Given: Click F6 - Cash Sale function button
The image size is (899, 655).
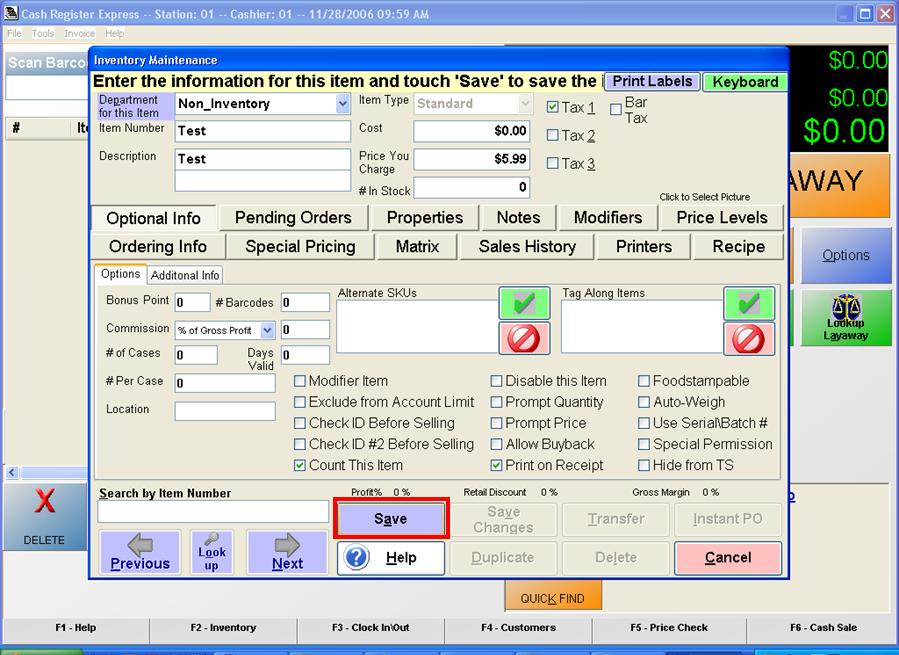Looking at the screenshot, I should point(823,627).
